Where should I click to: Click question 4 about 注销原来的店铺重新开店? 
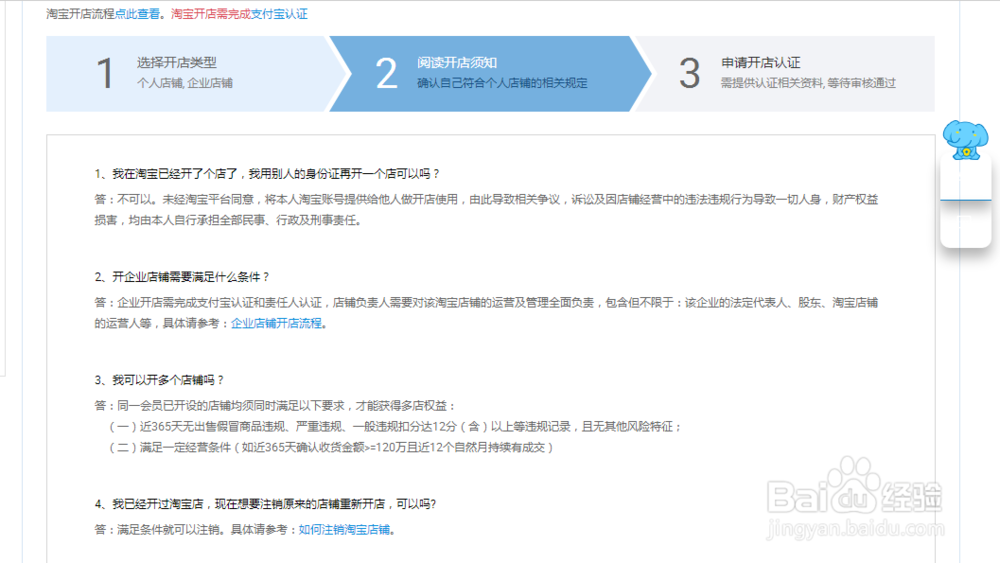click(x=265, y=504)
